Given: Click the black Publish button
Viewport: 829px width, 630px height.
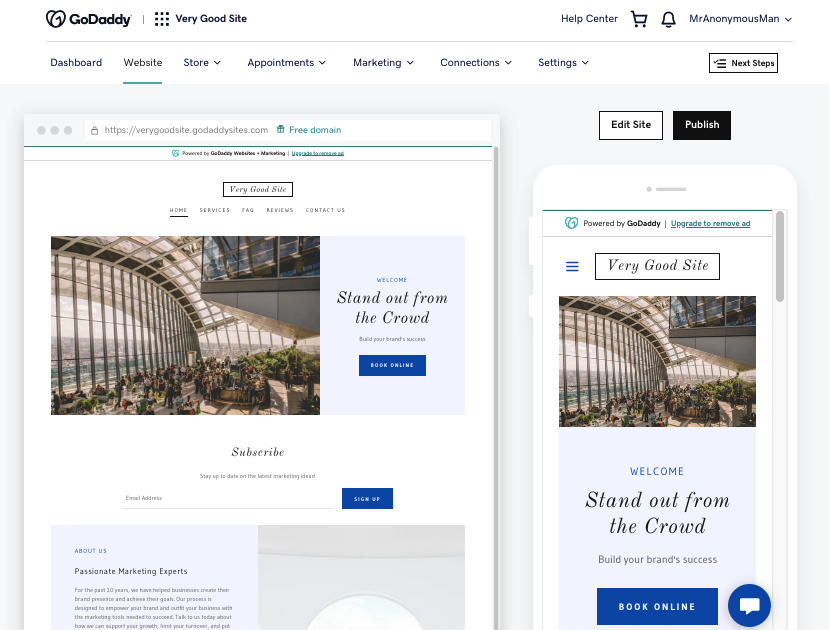Looking at the screenshot, I should pyautogui.click(x=702, y=125).
